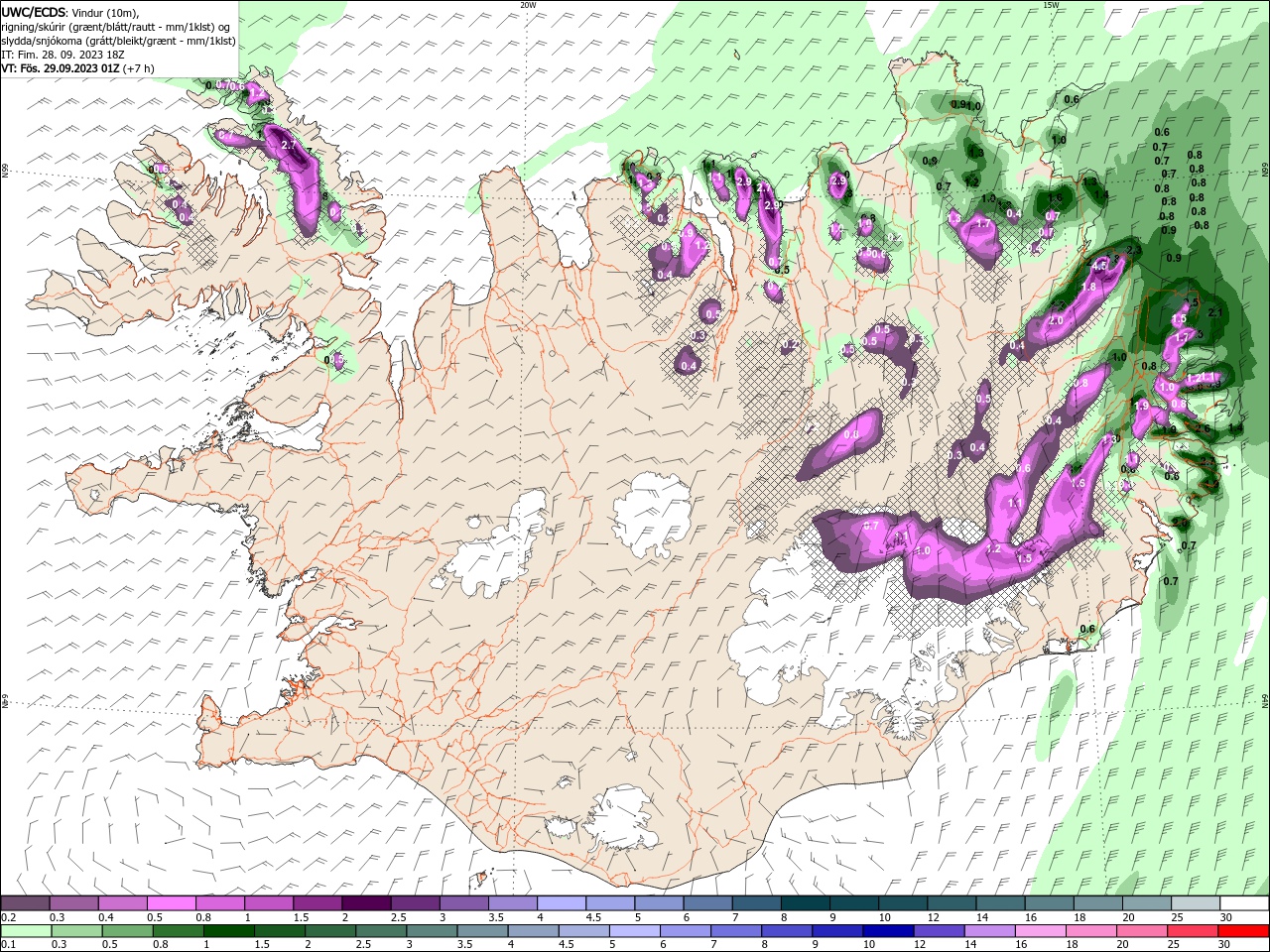Click the '0.1' value in the lower legend scale
Viewport: 1270px width, 952px height.
pos(8,945)
